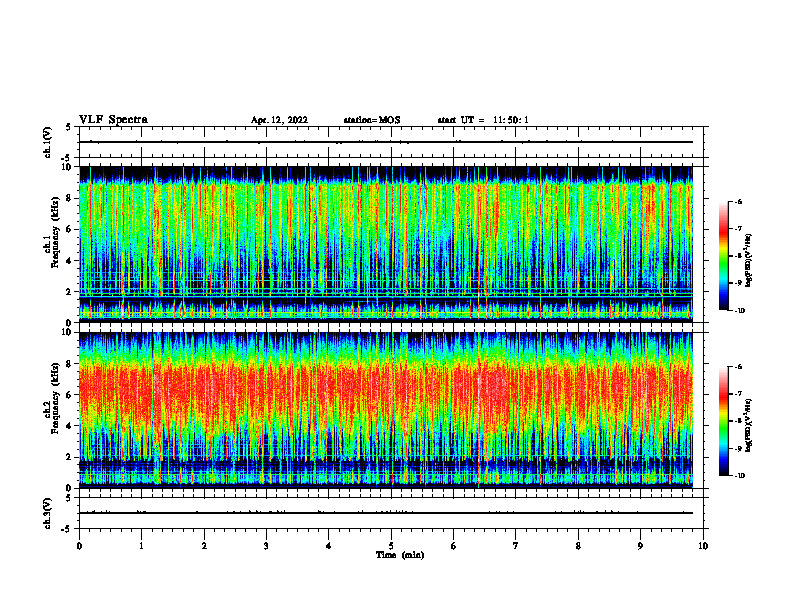Click the "8" tick on the time axis
The height and width of the screenshot is (612, 792).
(x=578, y=546)
